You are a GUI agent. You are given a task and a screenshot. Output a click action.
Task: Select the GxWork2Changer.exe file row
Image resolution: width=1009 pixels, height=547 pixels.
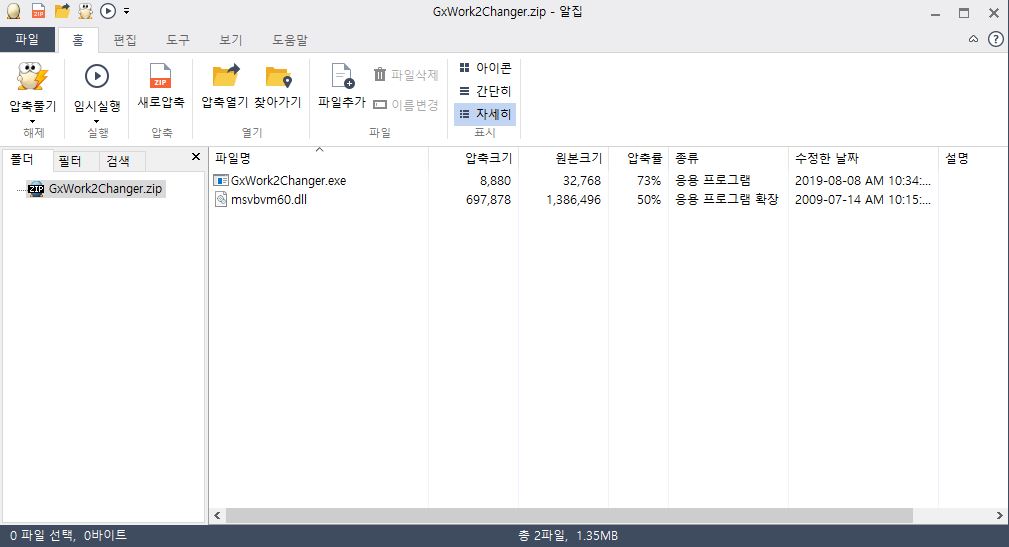608,181
